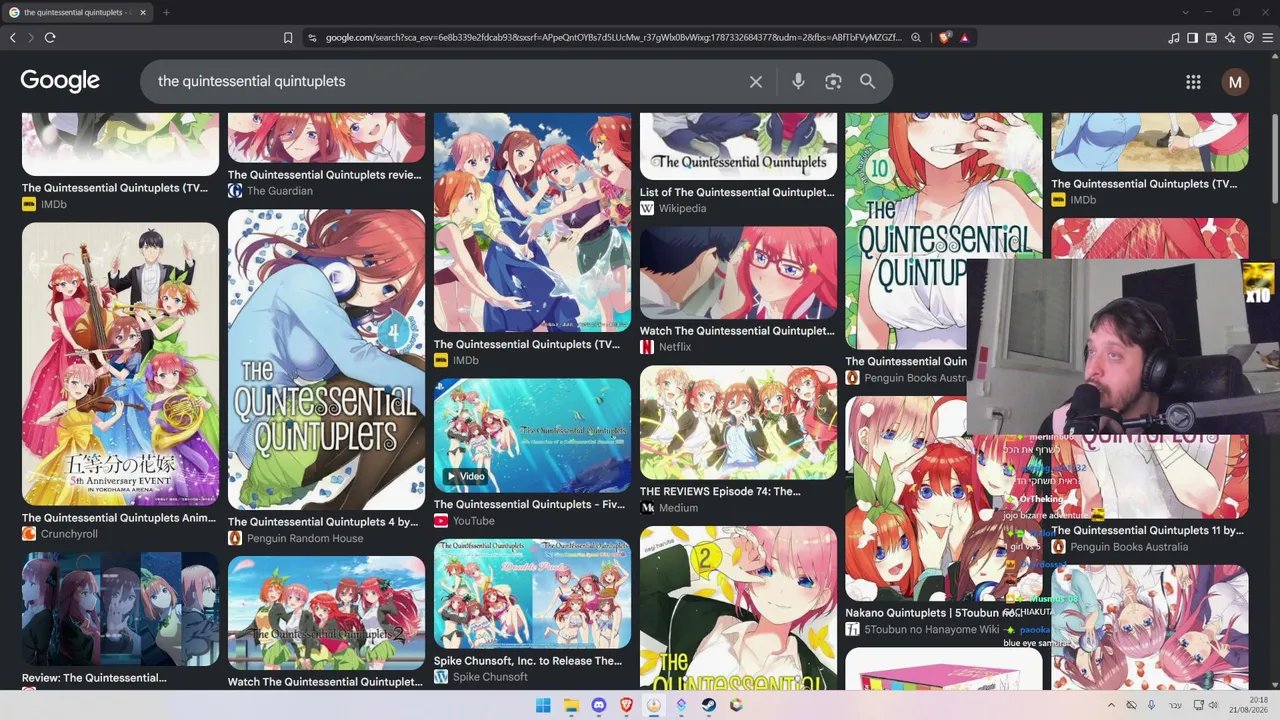Viewport: 1280px width, 720px height.
Task: Open the Brave Wallet icon
Action: 1211,38
